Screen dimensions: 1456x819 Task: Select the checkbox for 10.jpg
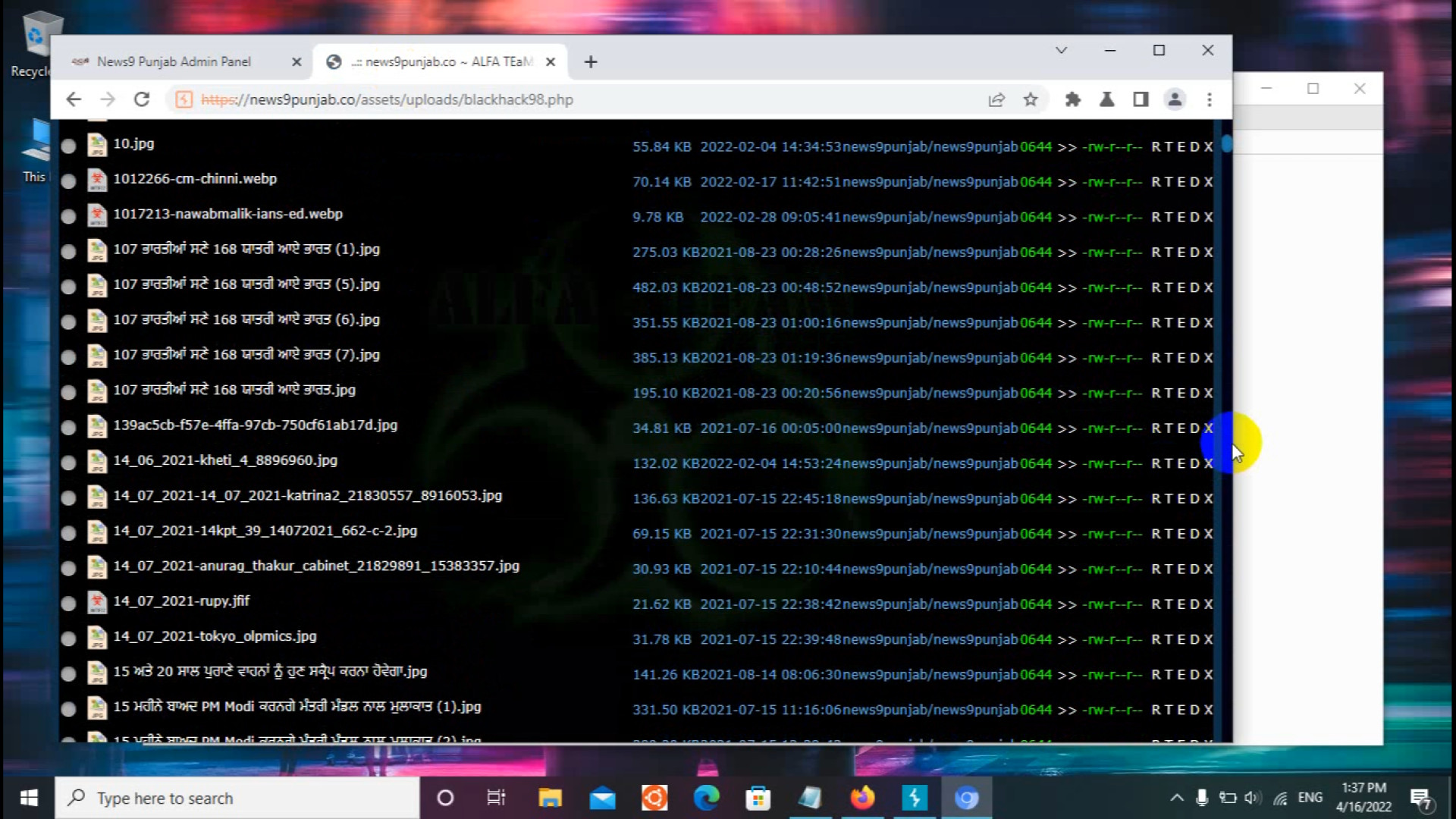68,146
